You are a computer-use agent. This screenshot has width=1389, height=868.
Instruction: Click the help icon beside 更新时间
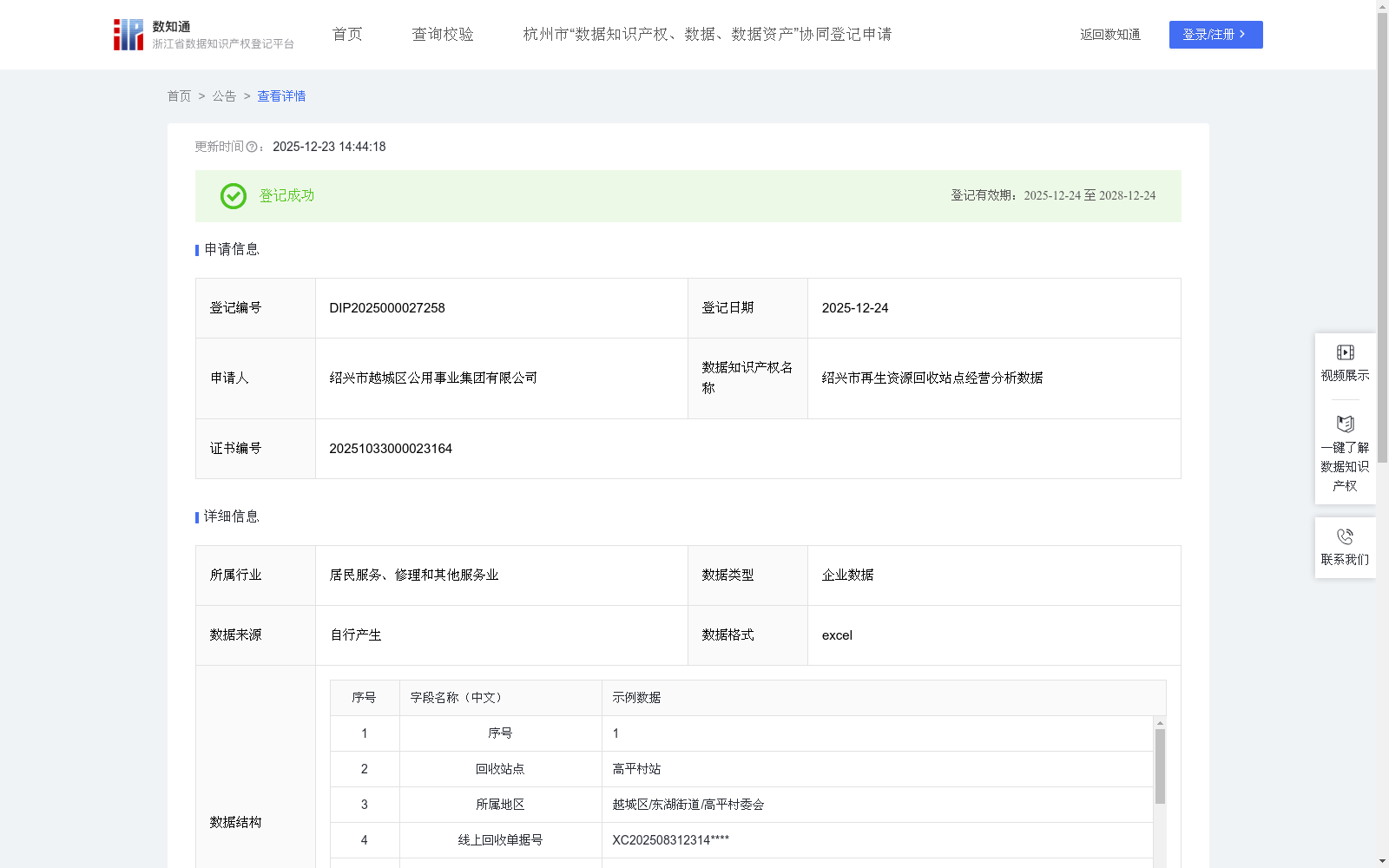coord(252,147)
